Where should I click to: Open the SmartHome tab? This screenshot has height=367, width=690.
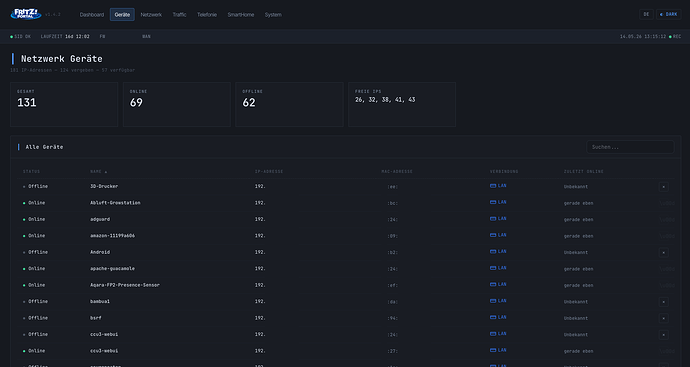(x=241, y=15)
